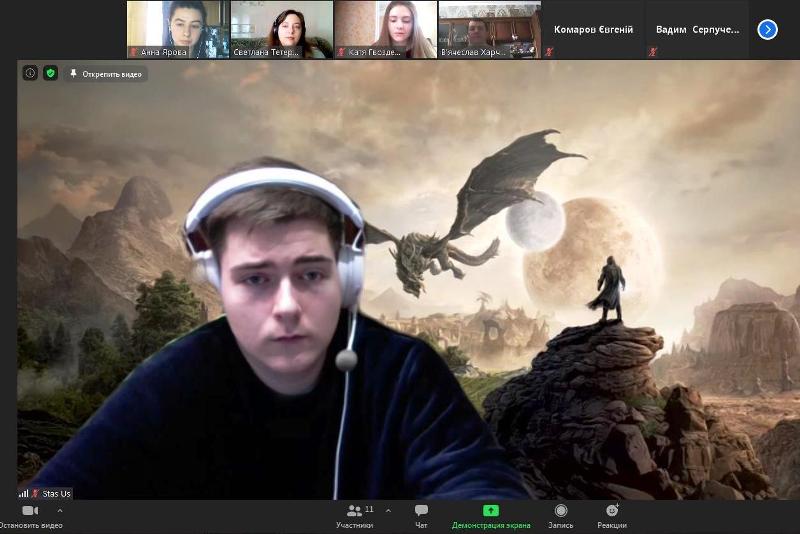This screenshot has height=534, width=800.
Task: Click the Stas Us name label
Action: coord(56,494)
